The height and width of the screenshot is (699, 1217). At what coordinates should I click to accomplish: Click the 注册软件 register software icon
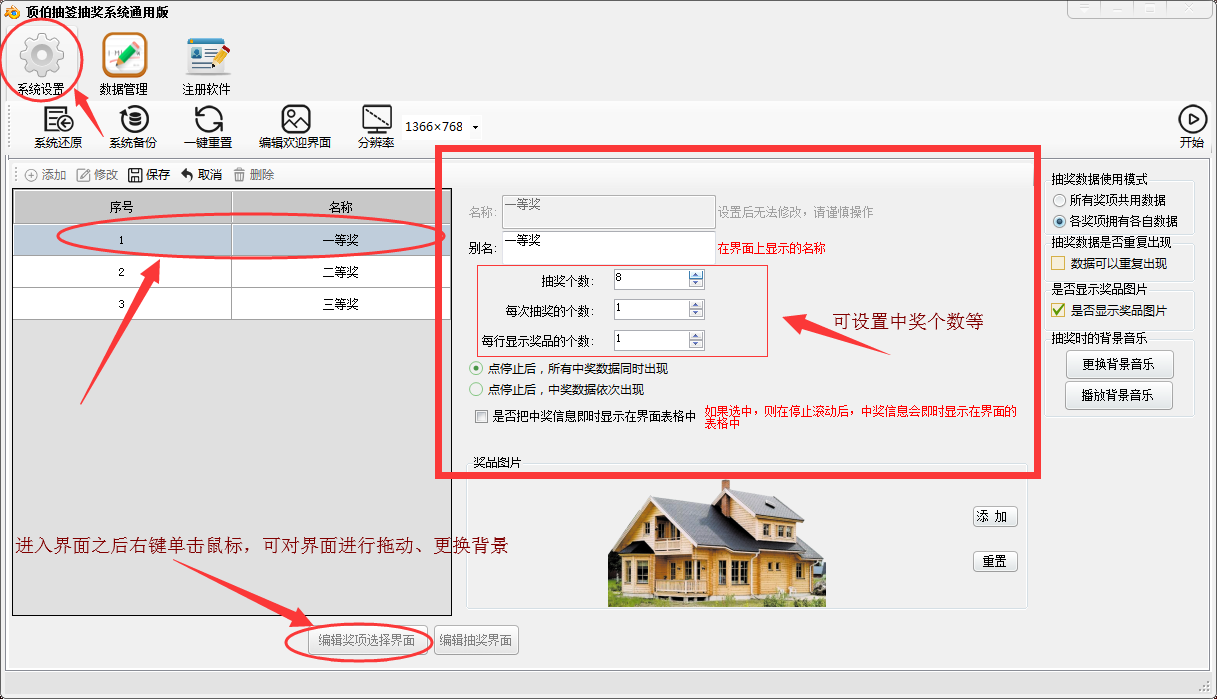(x=207, y=56)
